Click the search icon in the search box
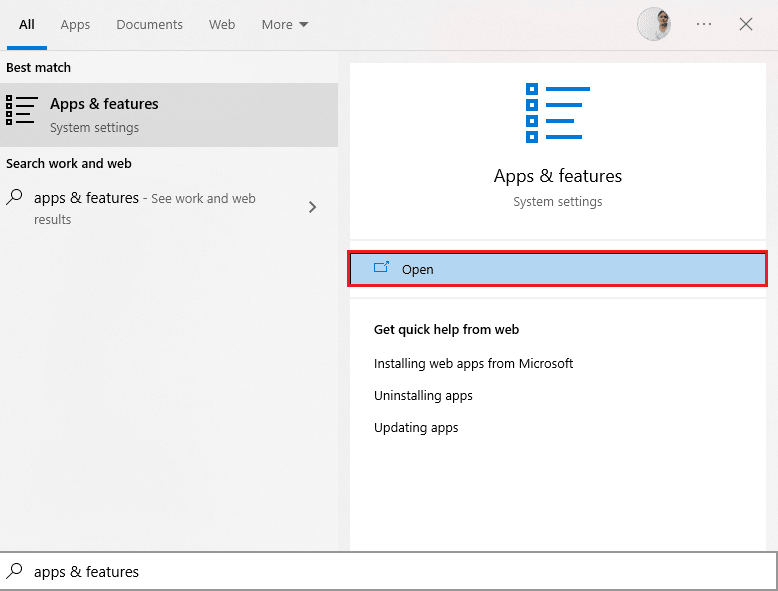This screenshot has width=778, height=591. click(x=15, y=571)
